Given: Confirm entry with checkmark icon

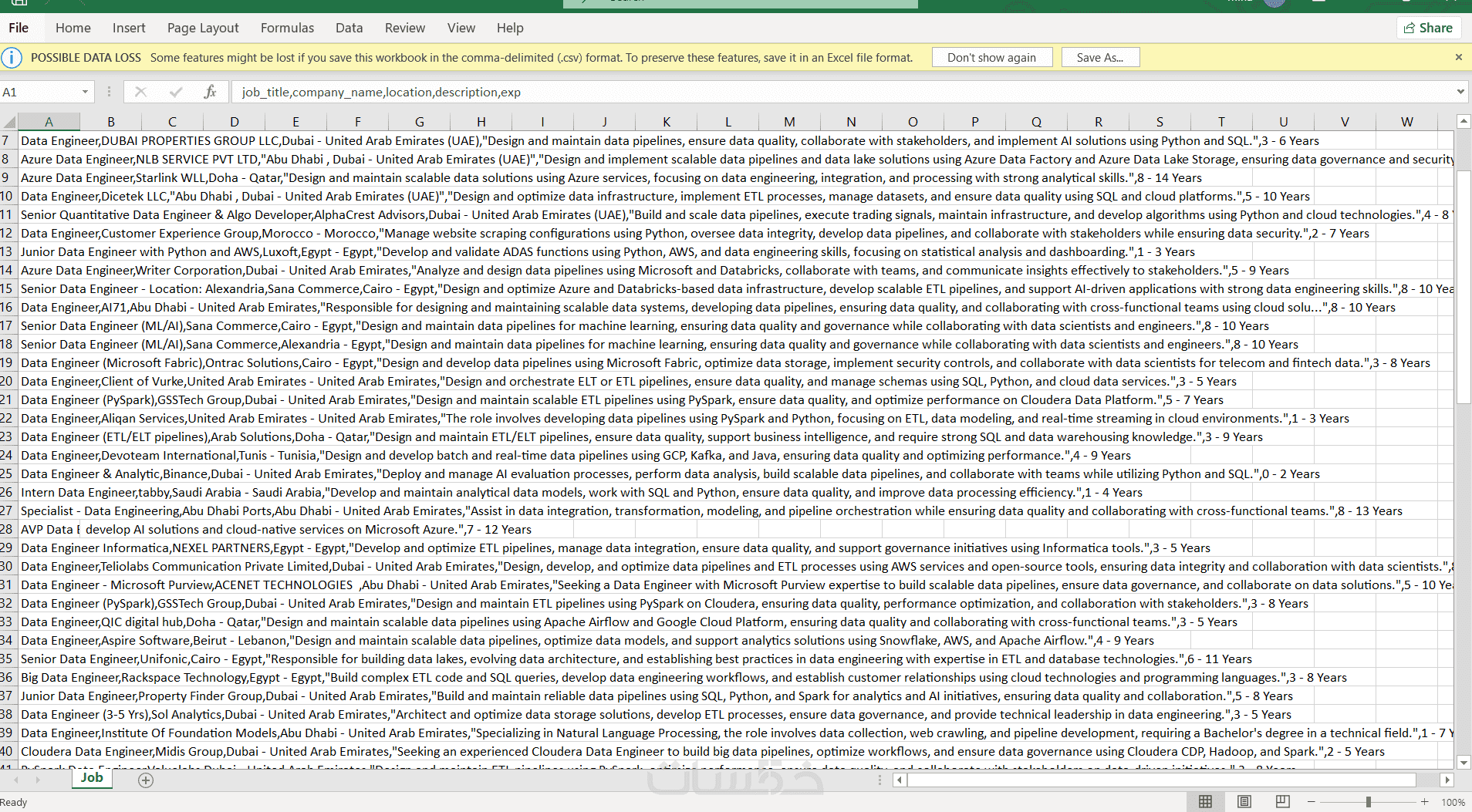Looking at the screenshot, I should [176, 92].
